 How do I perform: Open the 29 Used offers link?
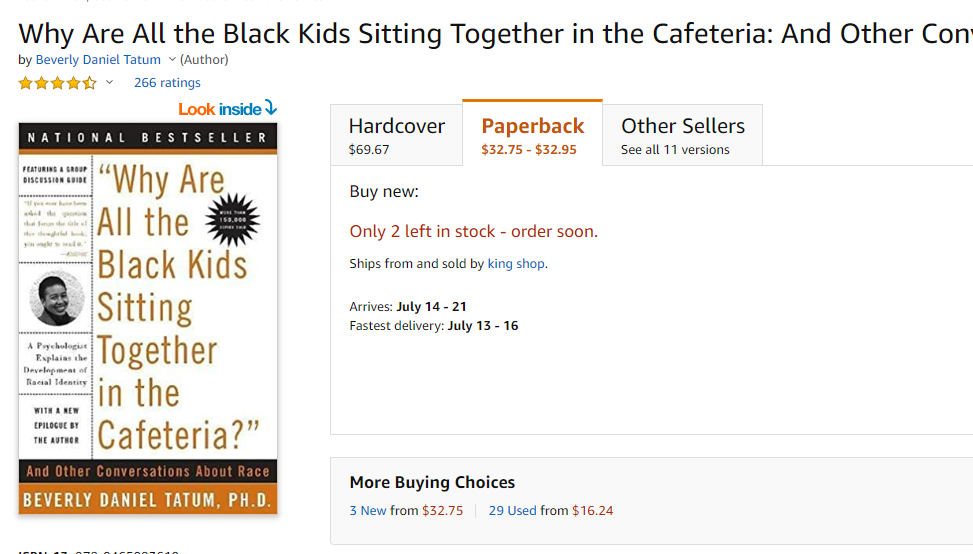coord(513,511)
